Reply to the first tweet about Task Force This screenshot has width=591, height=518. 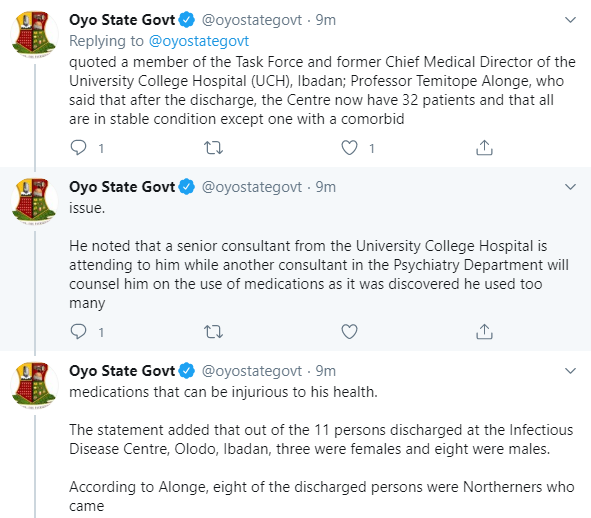point(78,147)
